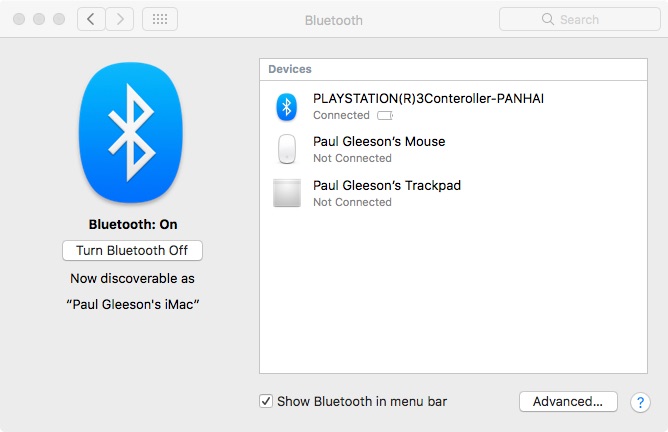This screenshot has width=668, height=432.
Task: Close the Bluetooth window
Action: [19, 19]
